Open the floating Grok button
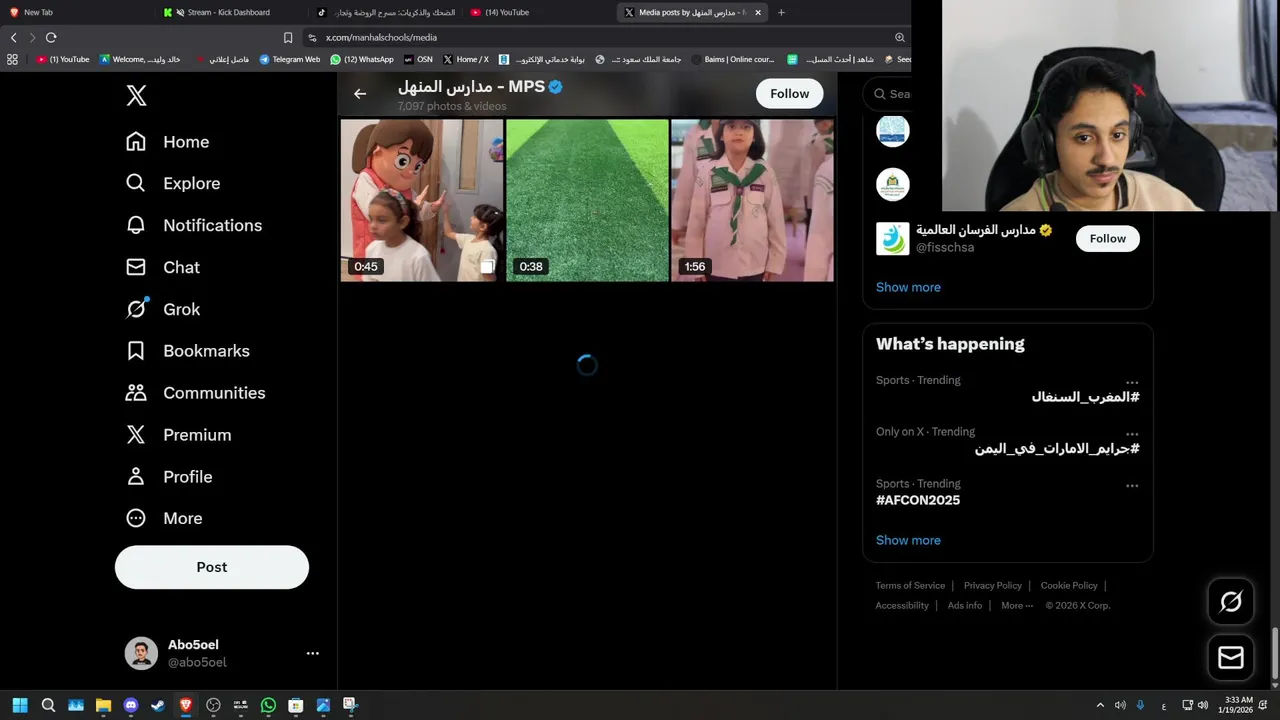 pos(1231,601)
